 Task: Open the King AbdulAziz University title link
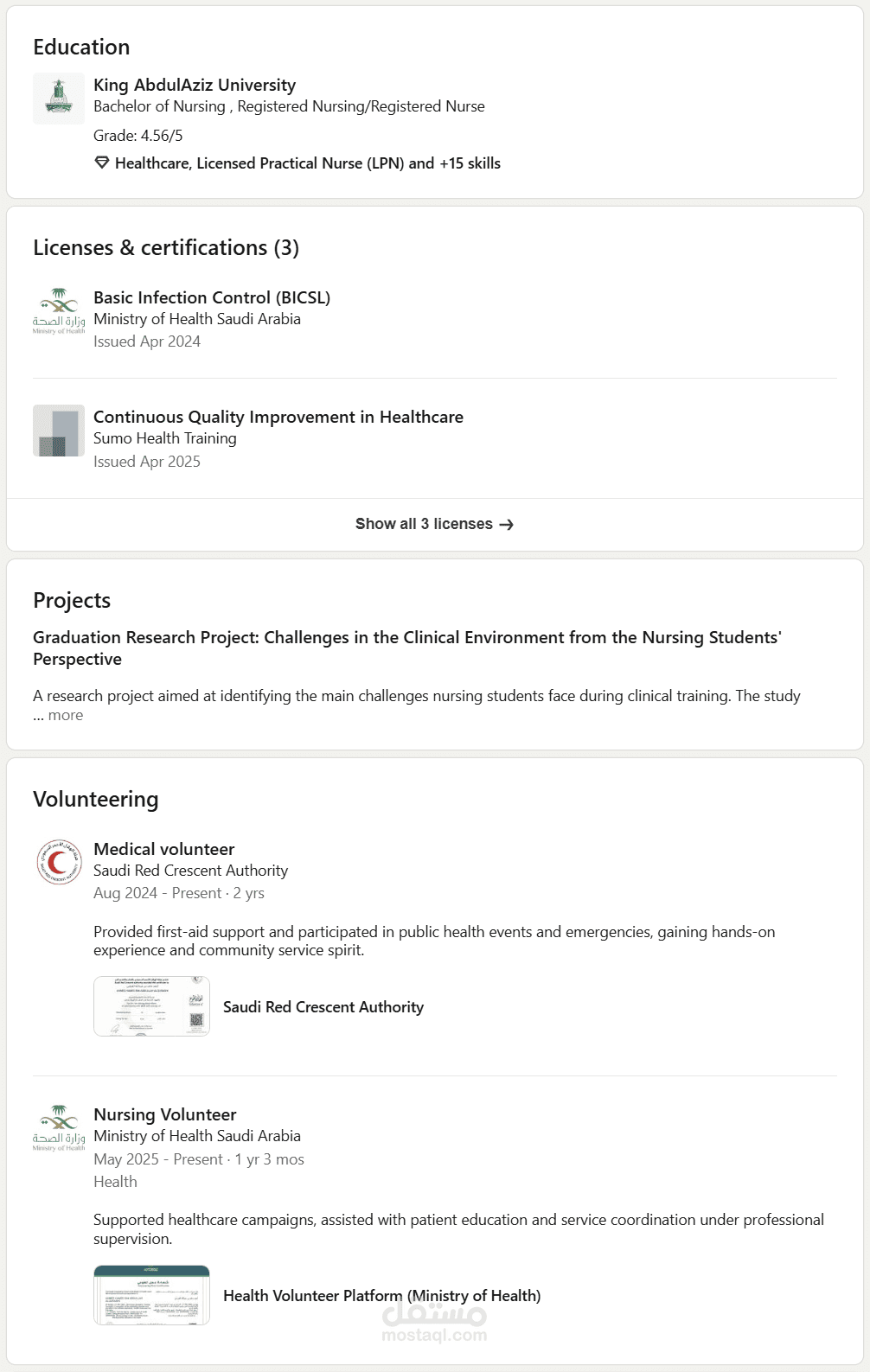tap(195, 85)
